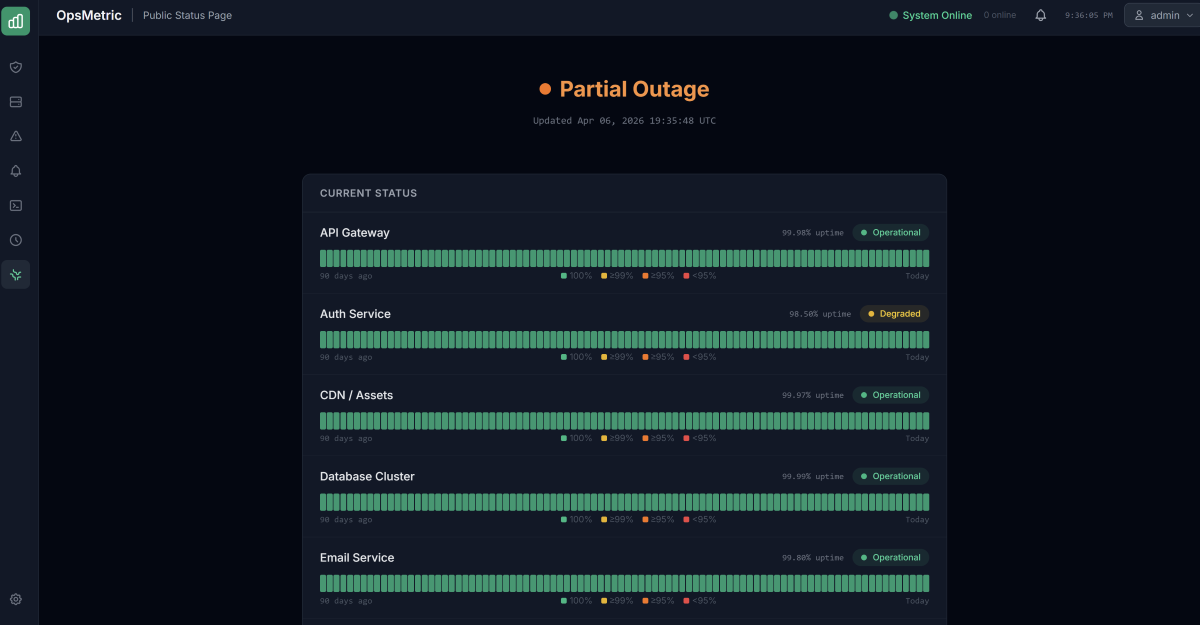Select the Public Status Page header item
This screenshot has height=625, width=1200.
point(186,15)
